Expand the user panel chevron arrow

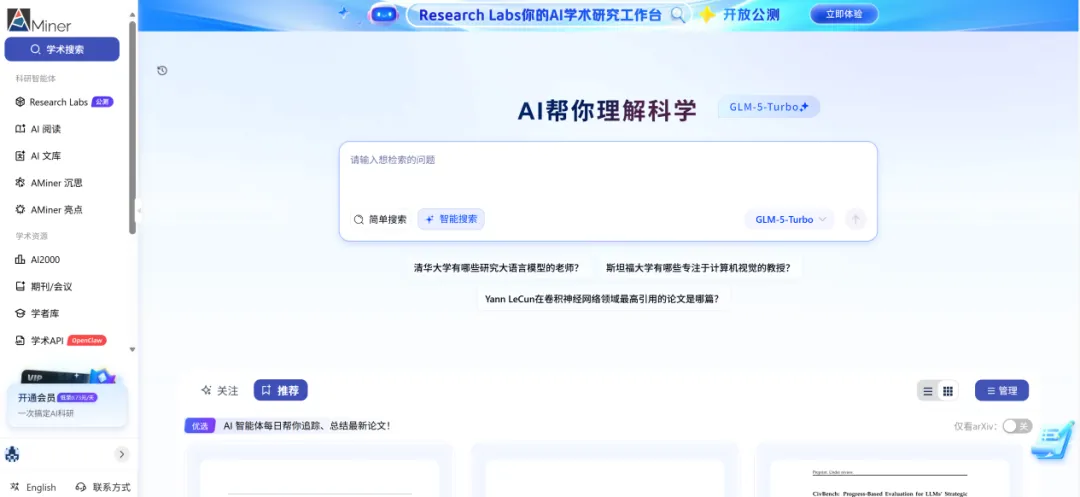pyautogui.click(x=121, y=454)
